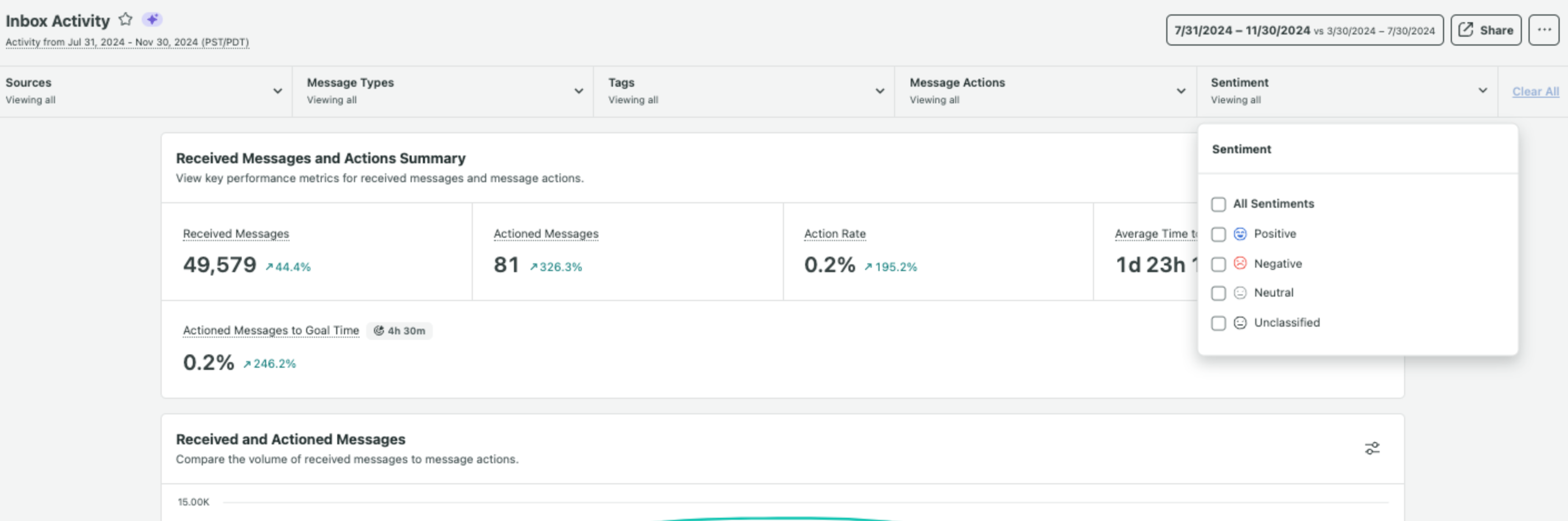Check the Negative sentiment checkbox
Viewport: 1568px width, 521px height.
coord(1218,264)
